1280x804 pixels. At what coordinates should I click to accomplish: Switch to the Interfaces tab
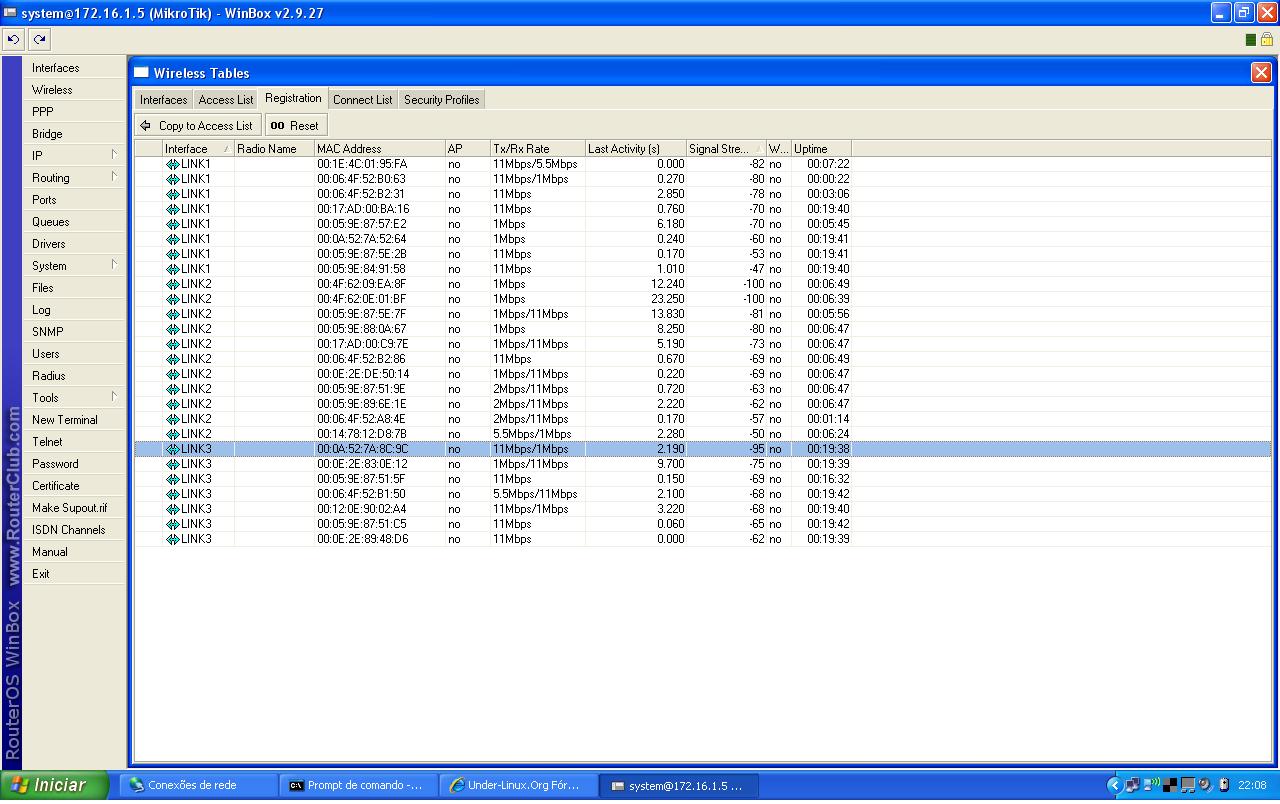(164, 100)
